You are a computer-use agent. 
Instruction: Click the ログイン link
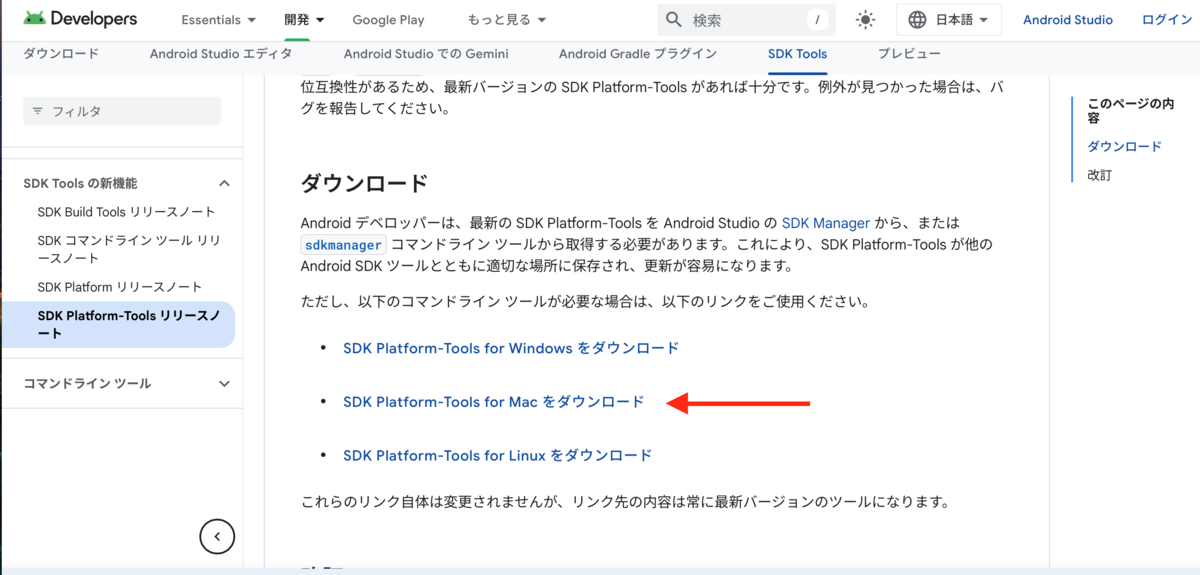[x=1166, y=20]
